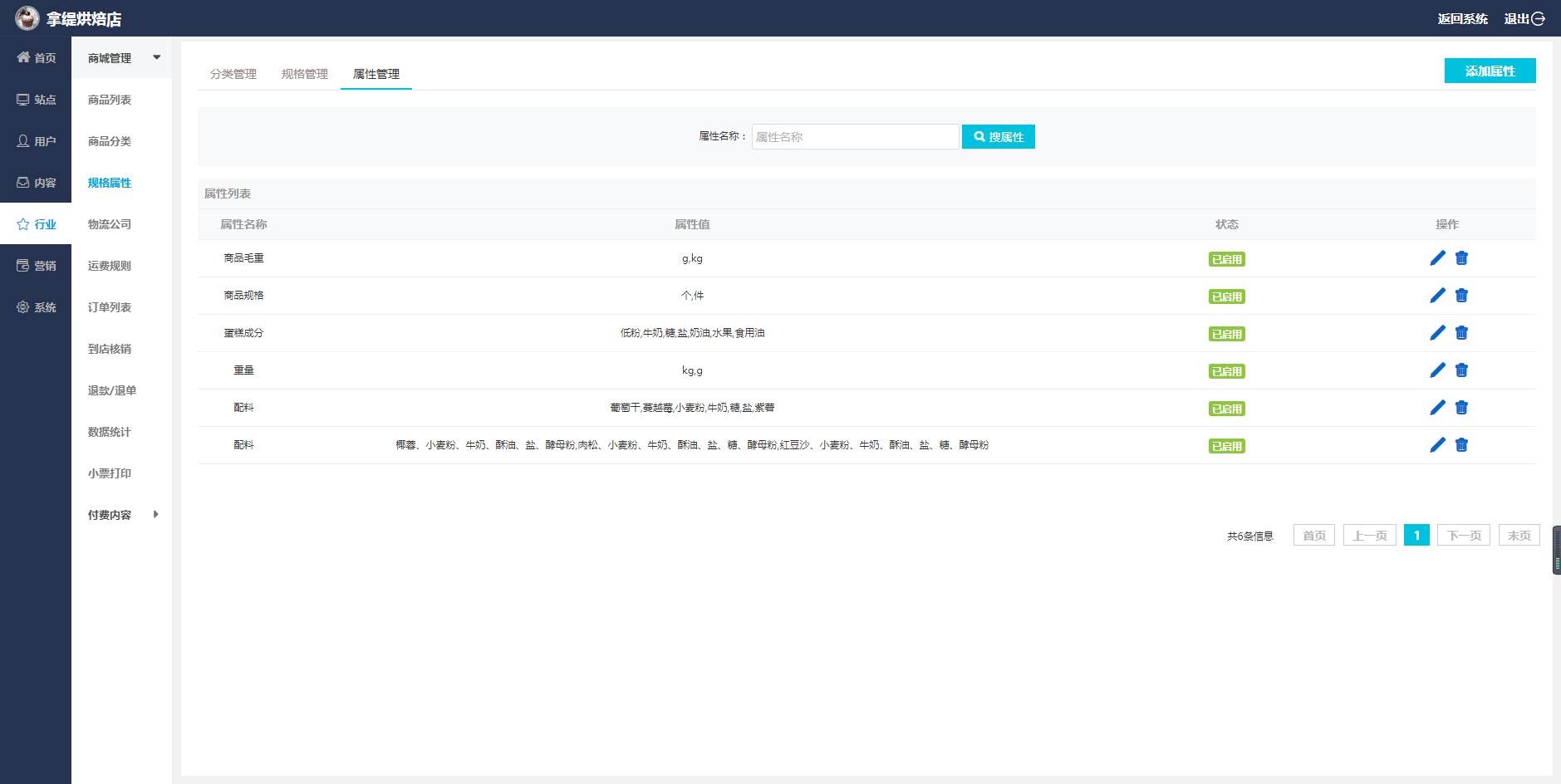The width and height of the screenshot is (1561, 784).
Task: Click 返回系统 link in header
Action: point(1462,18)
